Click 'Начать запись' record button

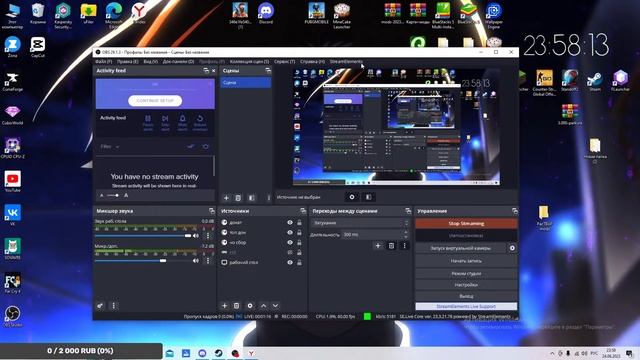466,261
